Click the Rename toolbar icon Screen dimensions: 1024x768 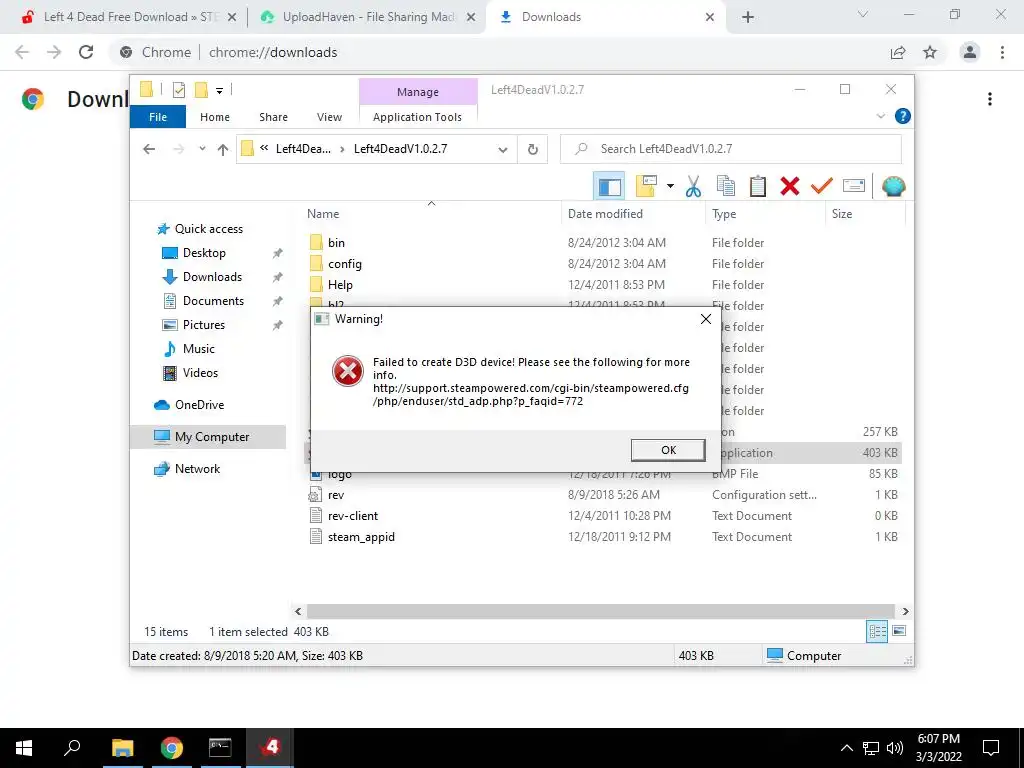click(x=854, y=186)
